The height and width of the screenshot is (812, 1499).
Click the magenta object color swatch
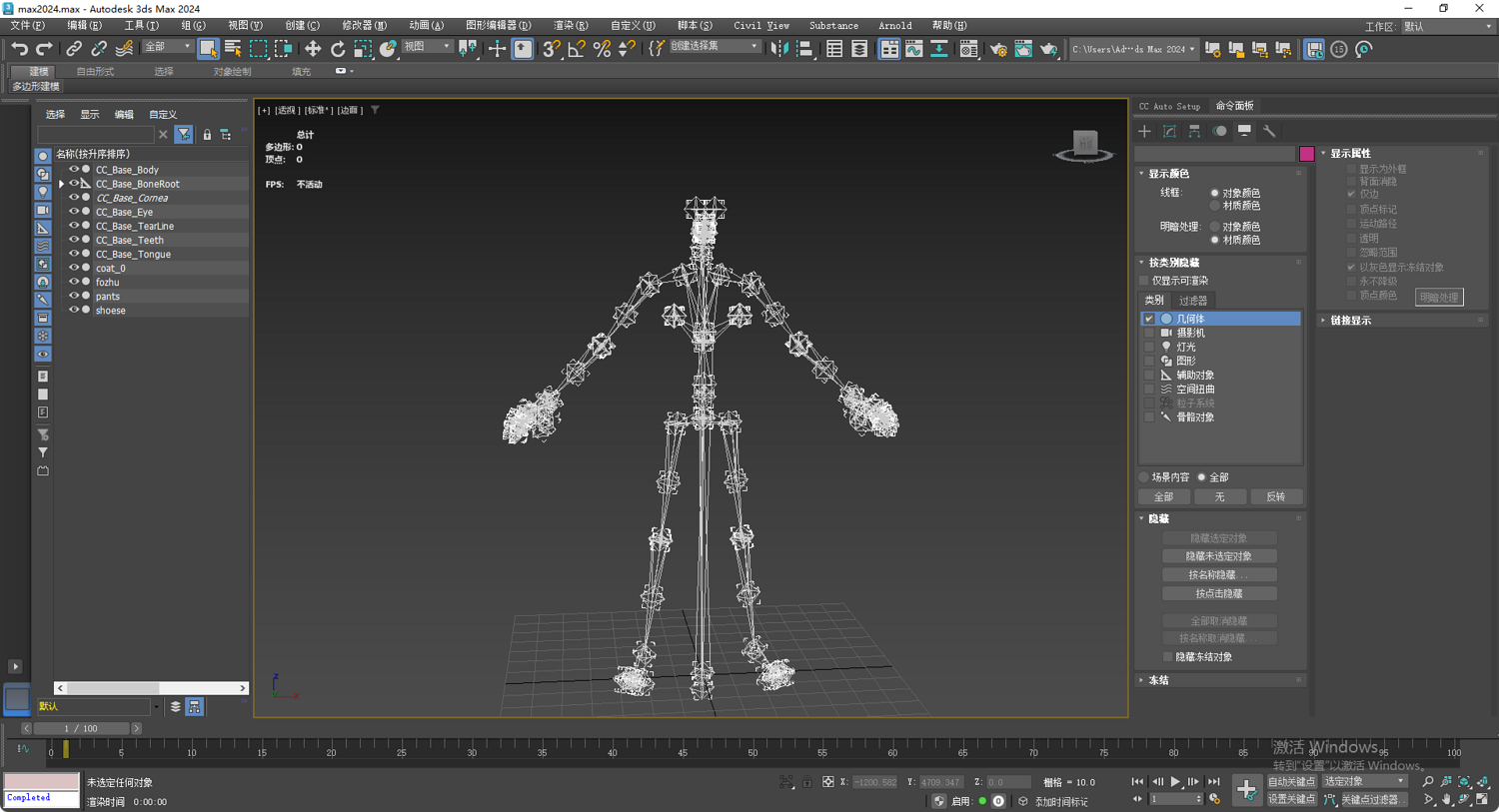pyautogui.click(x=1306, y=154)
